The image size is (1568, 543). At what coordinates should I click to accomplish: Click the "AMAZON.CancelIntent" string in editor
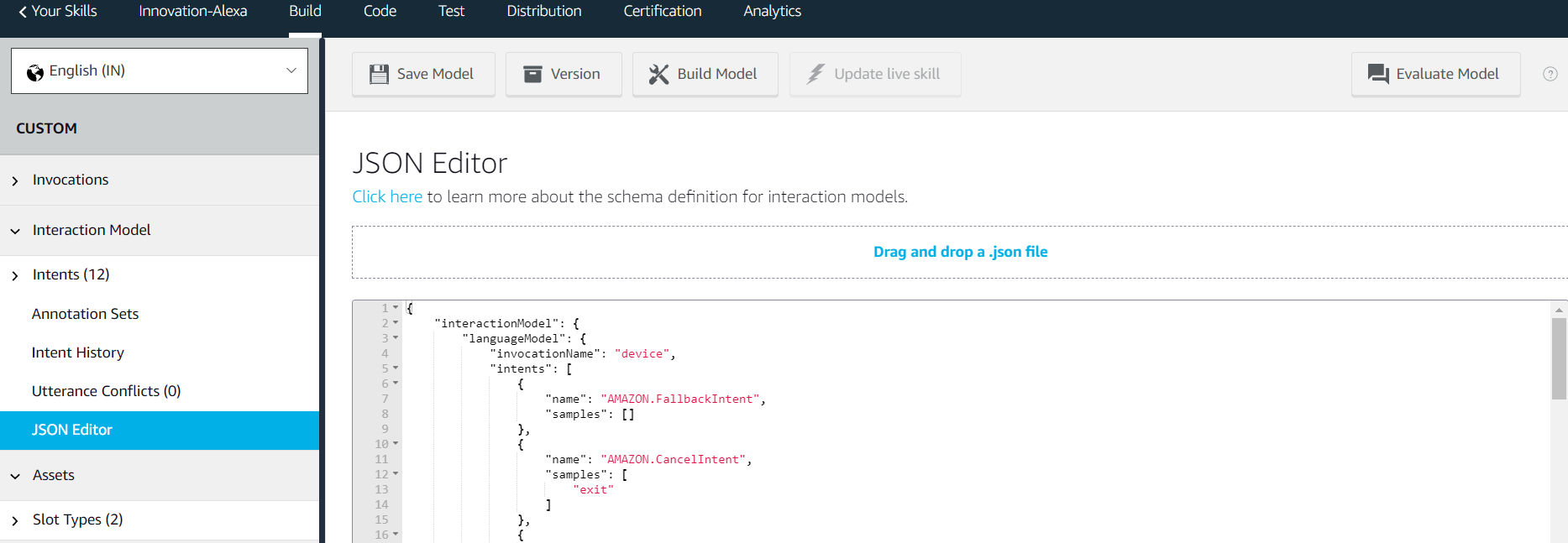tap(674, 459)
